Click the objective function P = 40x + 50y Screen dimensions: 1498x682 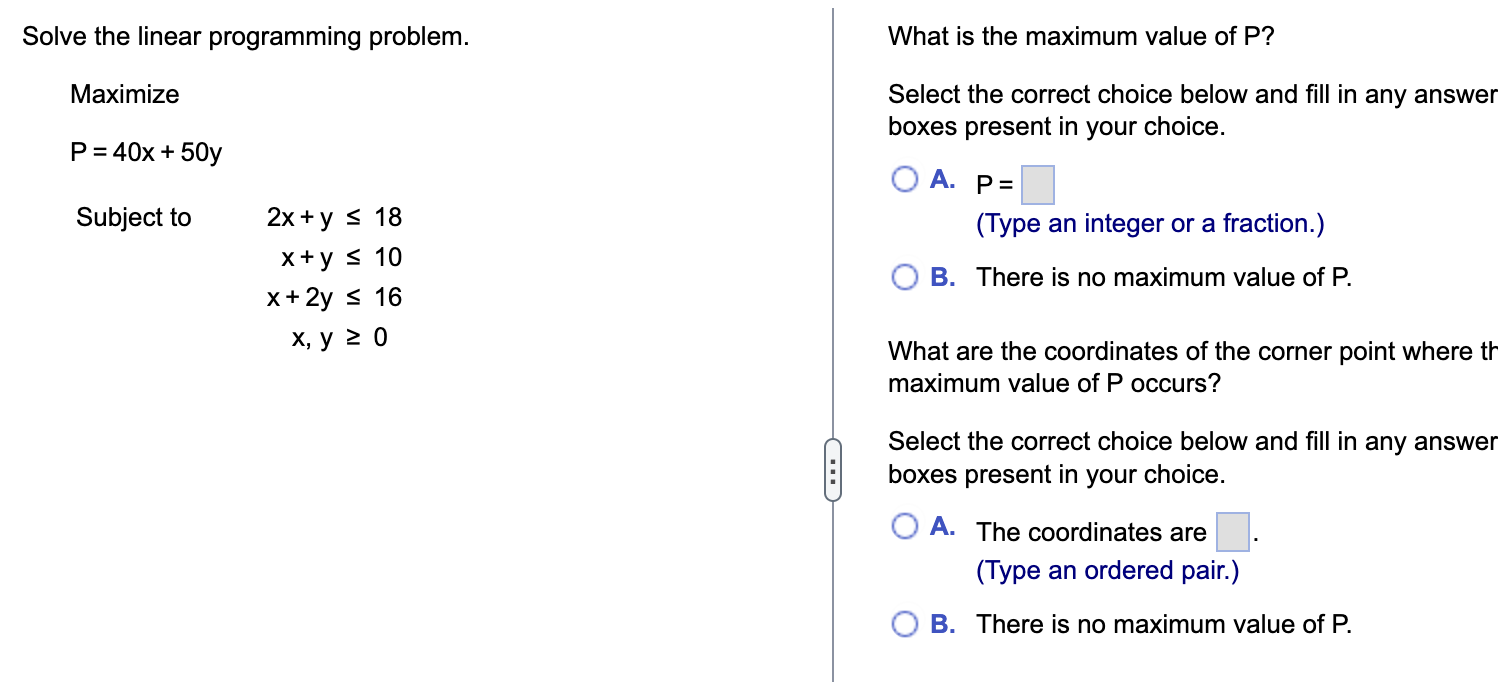tap(146, 153)
